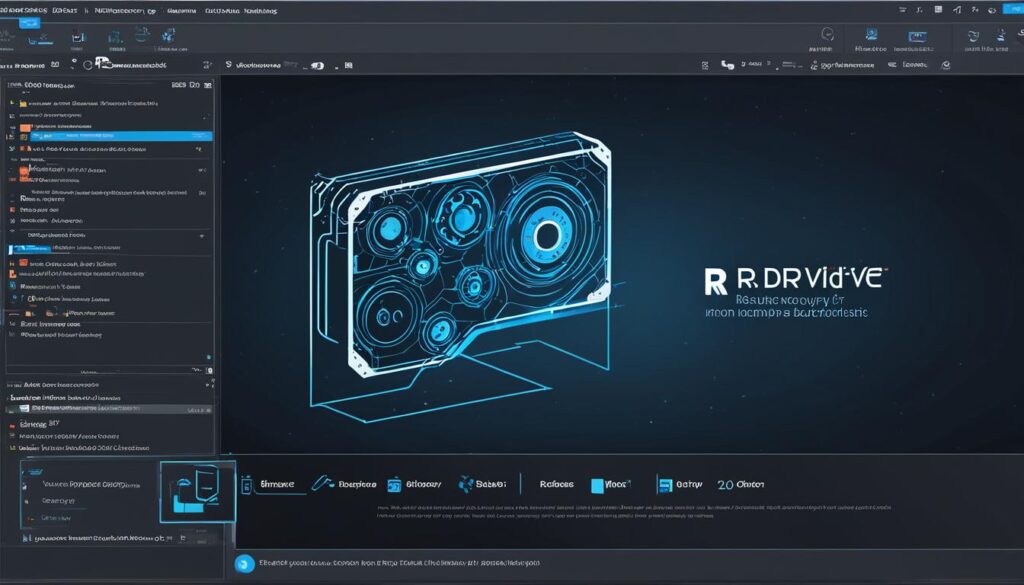Viewport: 1024px width, 585px height.
Task: Click the text button right of the toolbar divider
Action: coord(556,484)
